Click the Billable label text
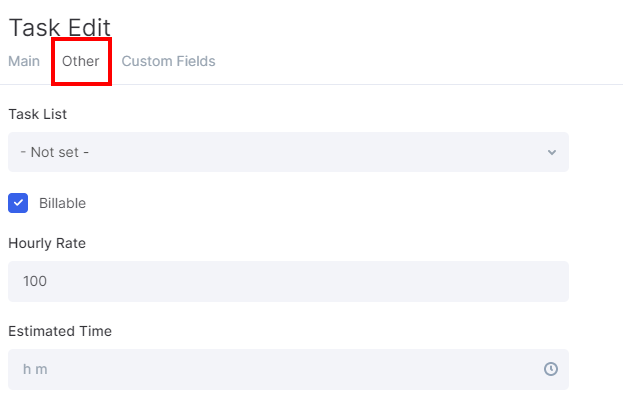Screen dimensions: 623x408 (x=62, y=203)
